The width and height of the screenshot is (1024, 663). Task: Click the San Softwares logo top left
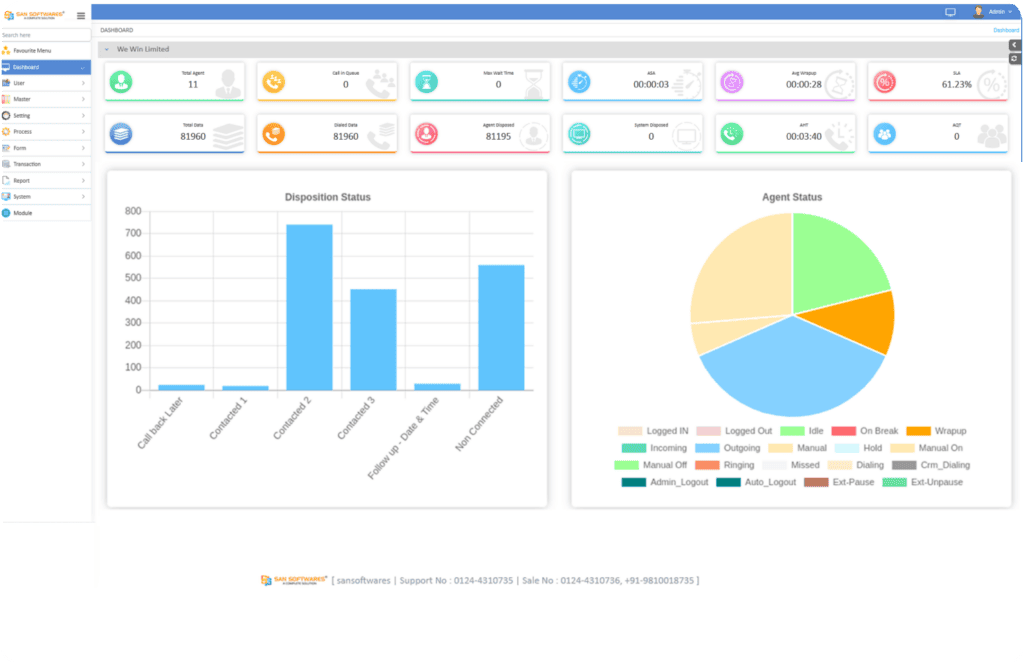point(35,15)
